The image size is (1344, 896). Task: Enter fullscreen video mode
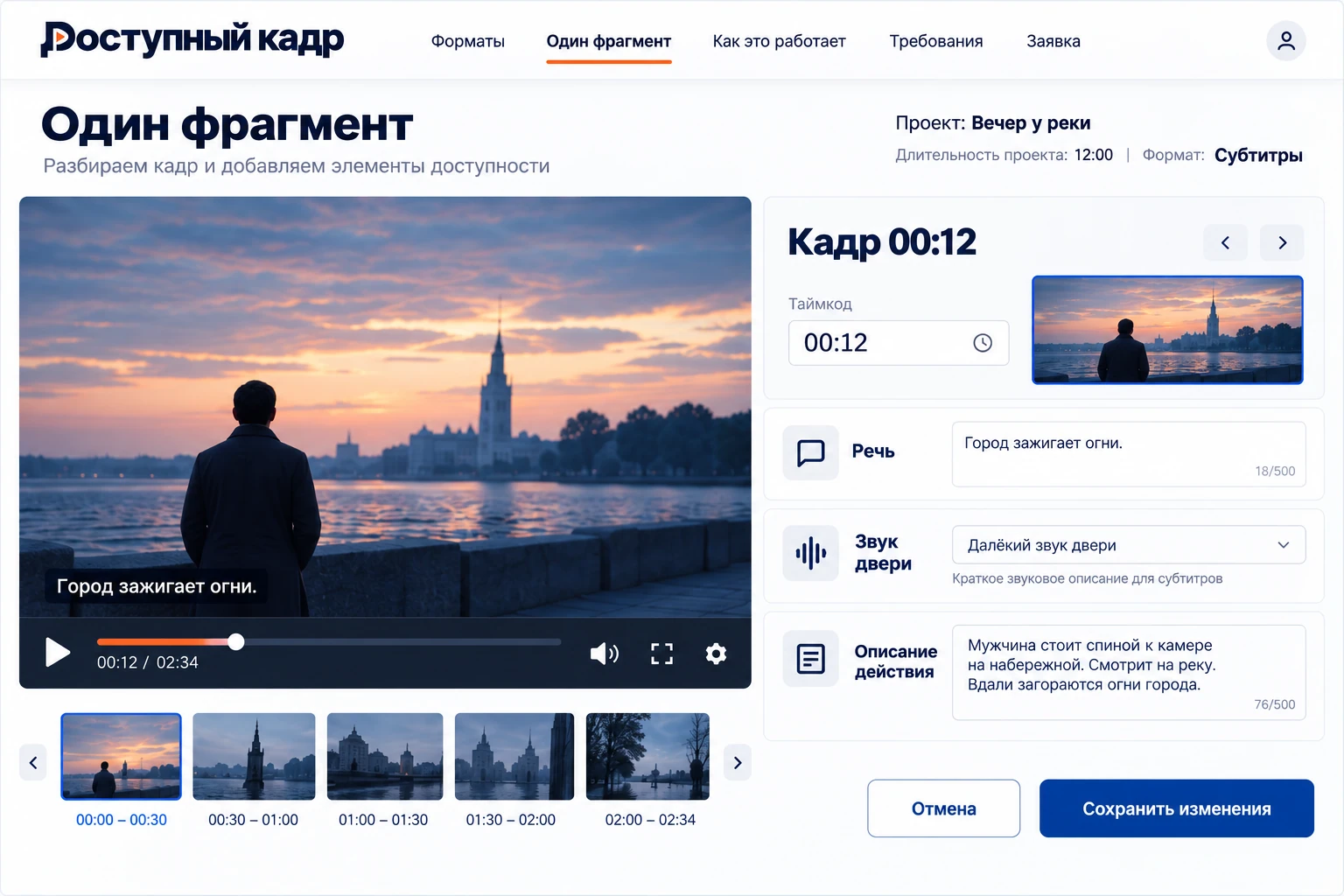click(661, 654)
